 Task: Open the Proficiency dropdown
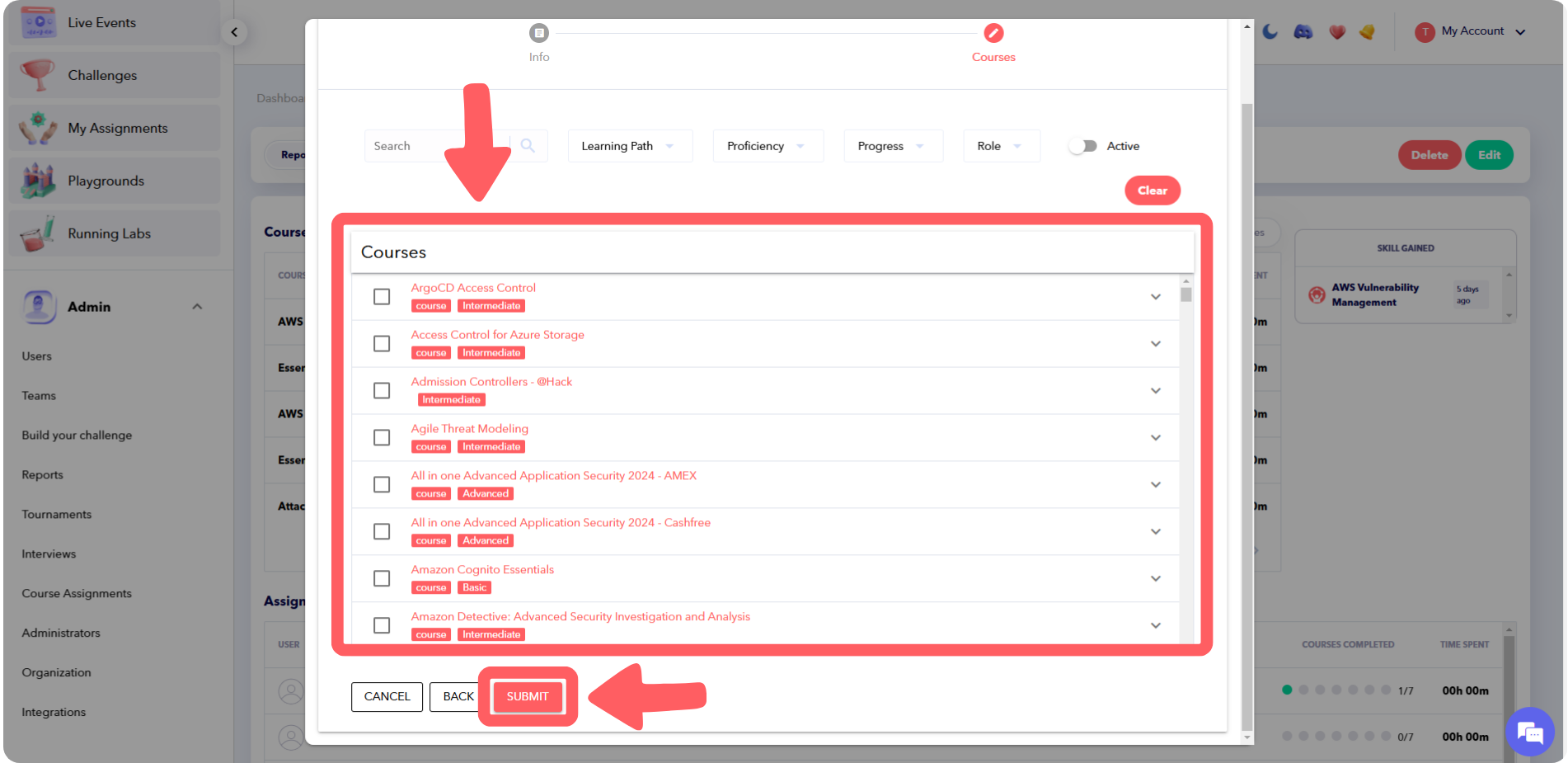click(x=768, y=145)
